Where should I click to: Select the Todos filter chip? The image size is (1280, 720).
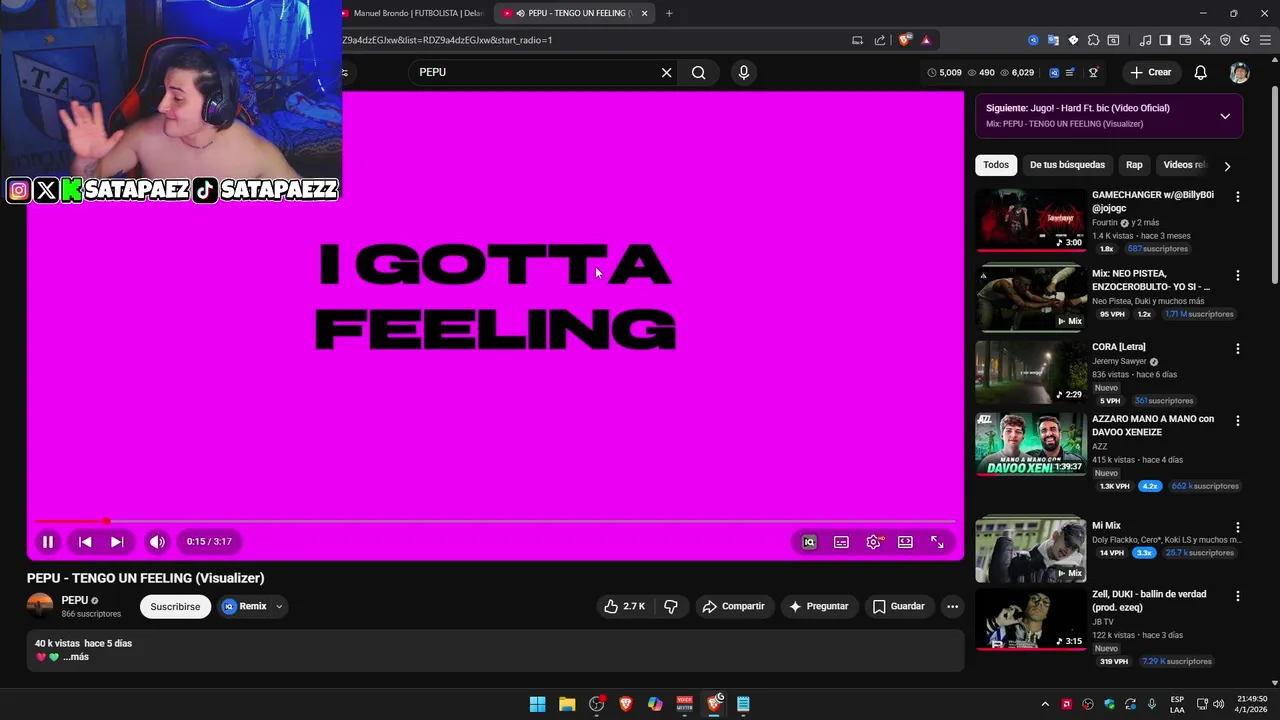996,165
